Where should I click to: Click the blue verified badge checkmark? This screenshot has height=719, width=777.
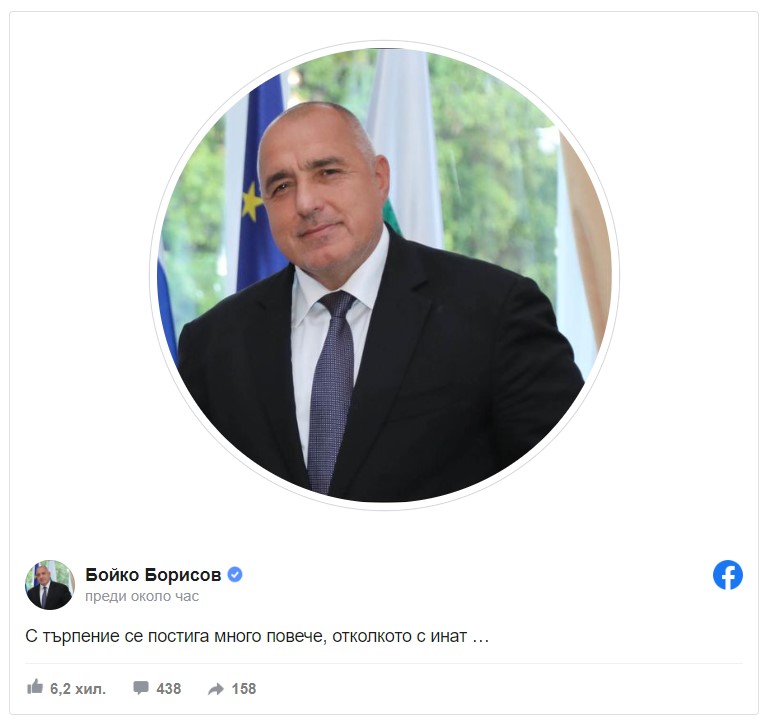pyautogui.click(x=235, y=575)
